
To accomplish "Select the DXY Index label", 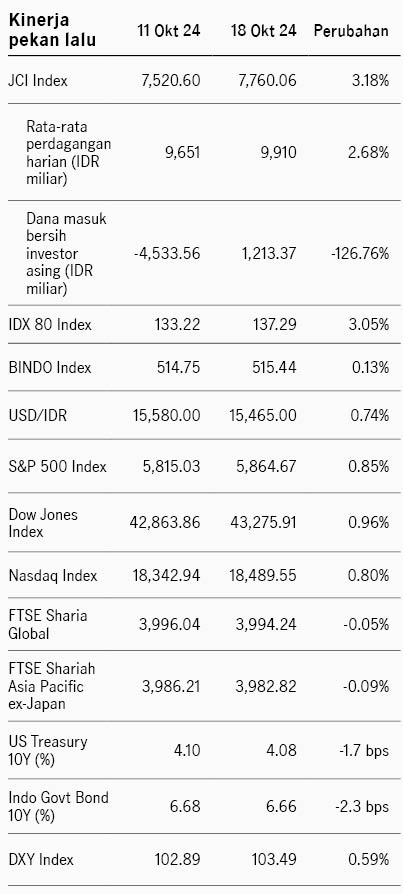I will coord(40,859).
